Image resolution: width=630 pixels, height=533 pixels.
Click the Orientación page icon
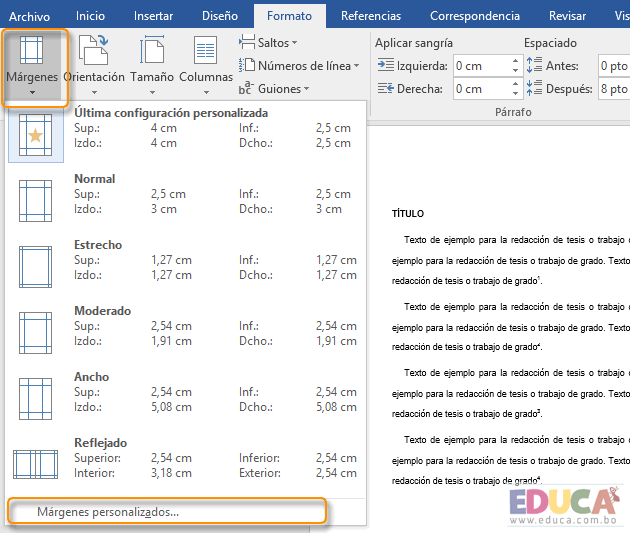tap(94, 49)
